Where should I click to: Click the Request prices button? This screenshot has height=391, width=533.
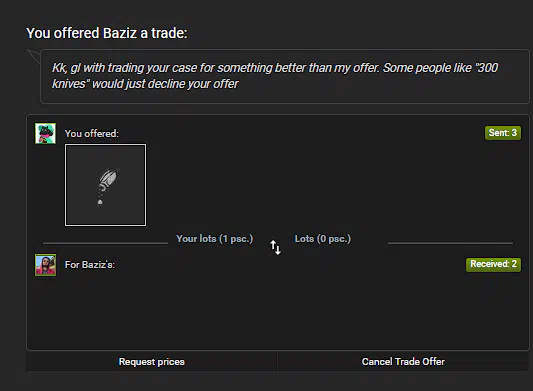click(x=152, y=361)
